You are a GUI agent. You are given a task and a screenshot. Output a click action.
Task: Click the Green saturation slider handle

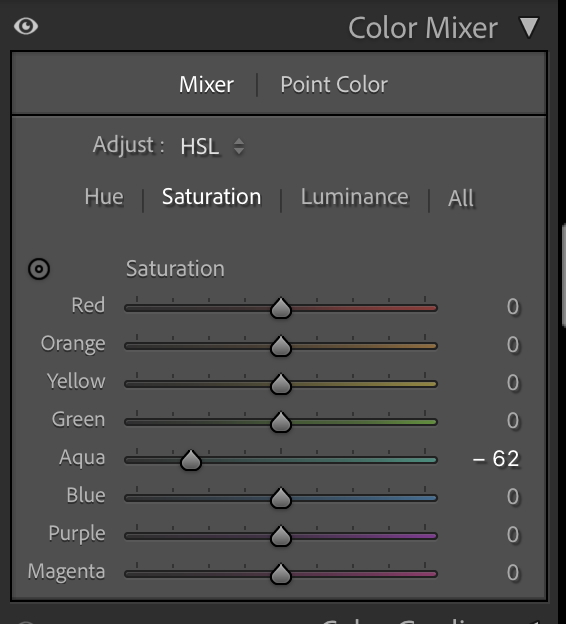[x=281, y=422]
